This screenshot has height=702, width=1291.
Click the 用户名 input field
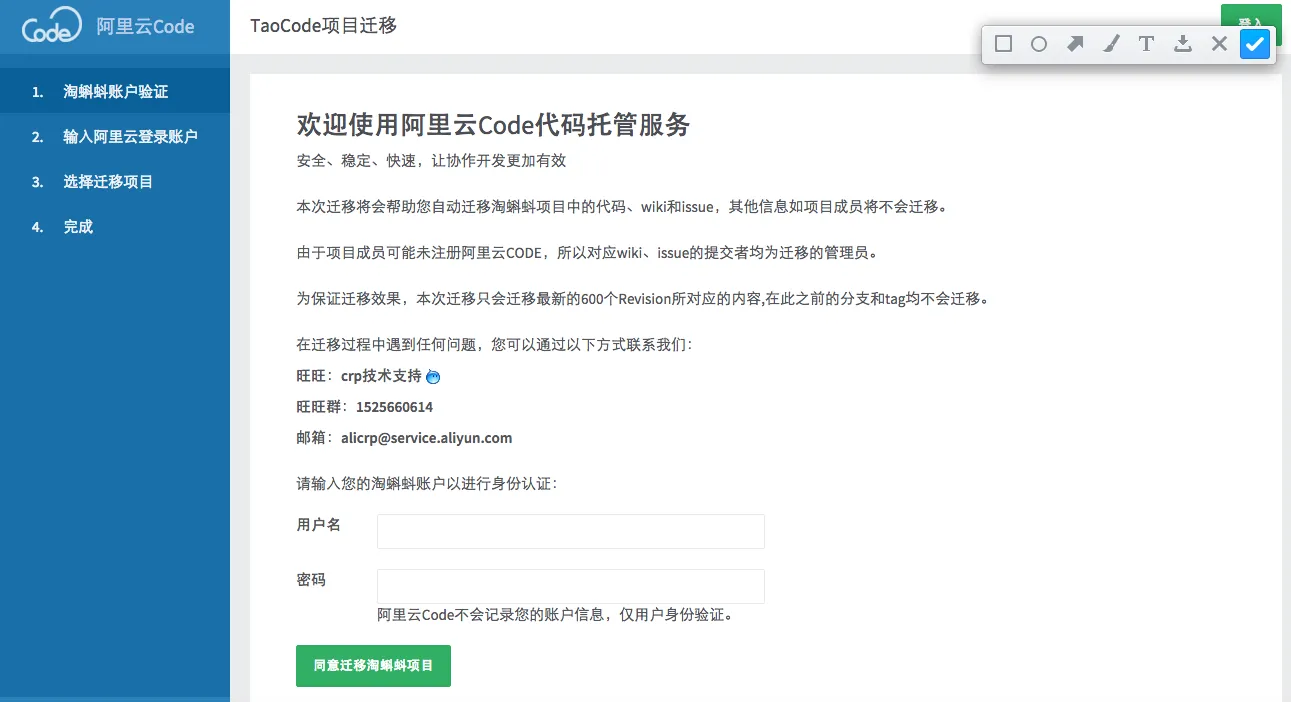(x=570, y=531)
